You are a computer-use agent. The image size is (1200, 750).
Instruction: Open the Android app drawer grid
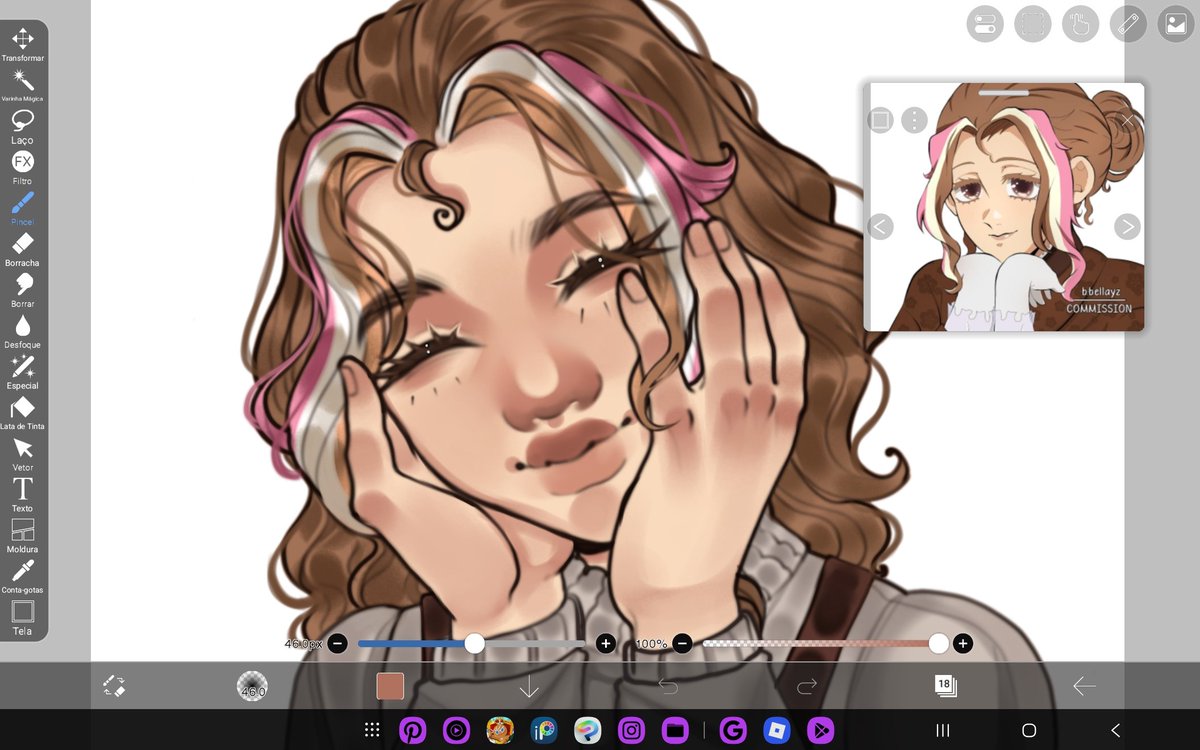click(372, 731)
